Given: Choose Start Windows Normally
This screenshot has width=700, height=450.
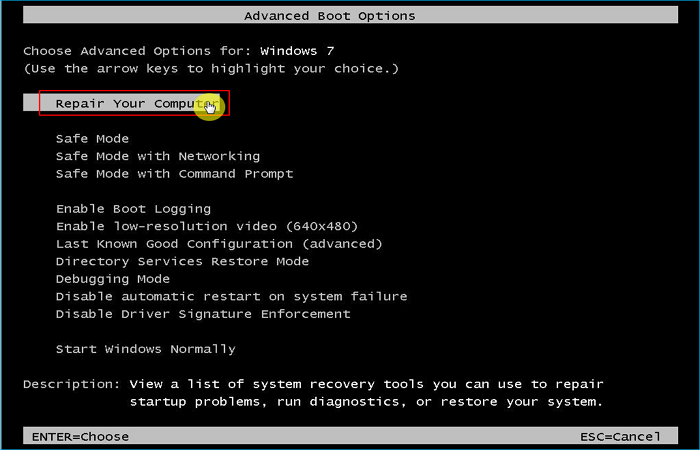Looking at the screenshot, I should click(146, 349).
